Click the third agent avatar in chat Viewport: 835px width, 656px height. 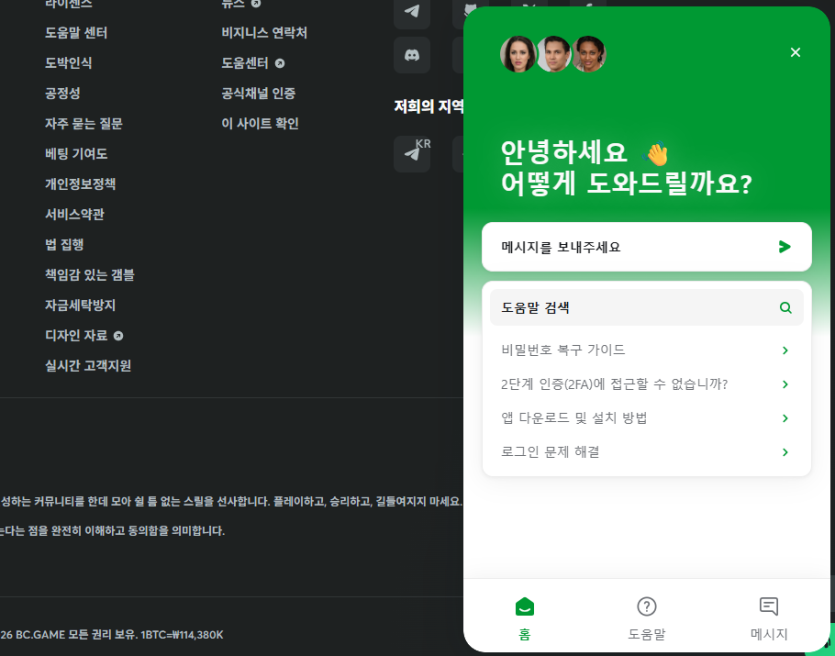(x=588, y=54)
